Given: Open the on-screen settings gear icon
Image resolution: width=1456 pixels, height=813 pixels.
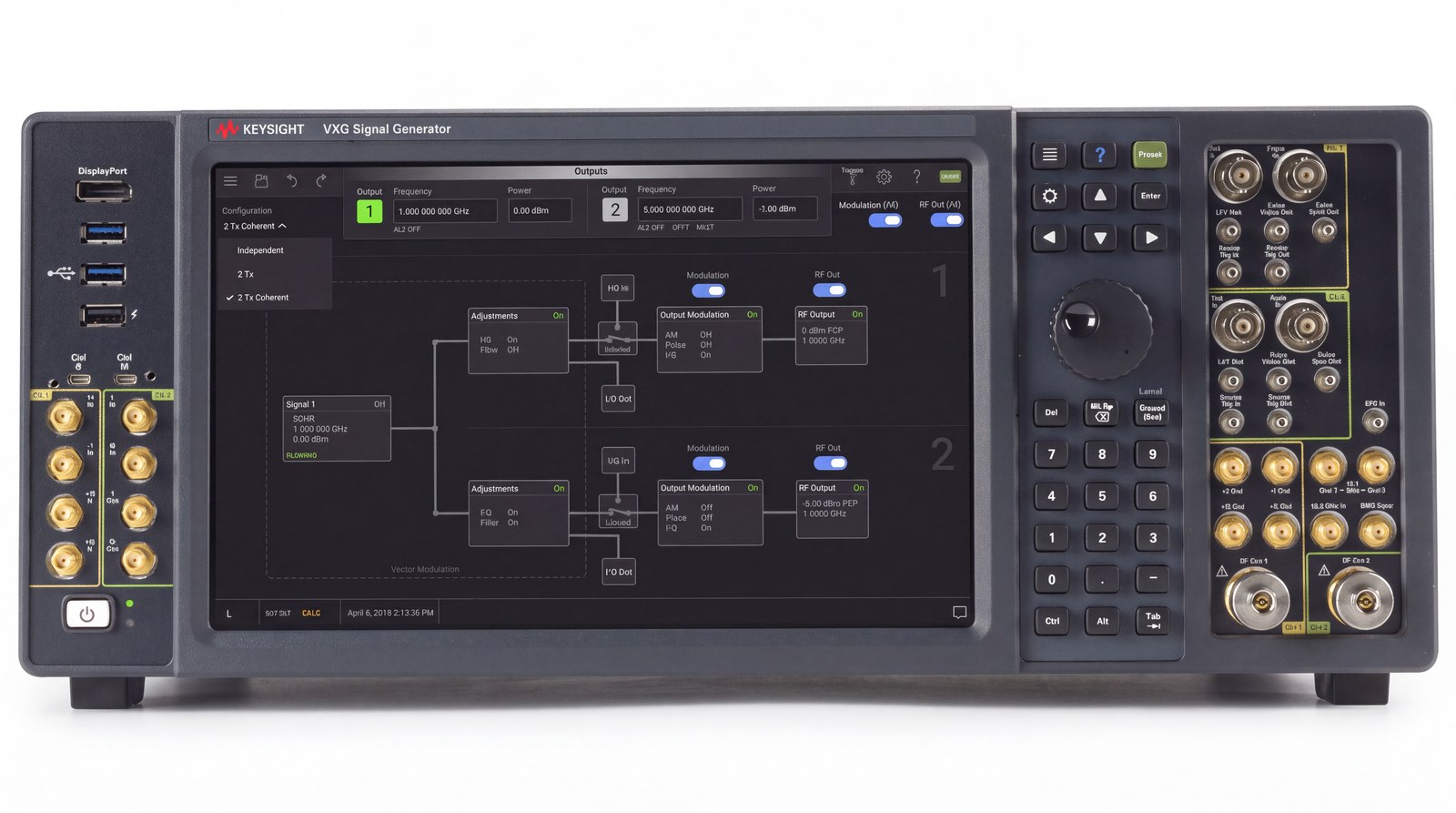Looking at the screenshot, I should click(x=884, y=178).
